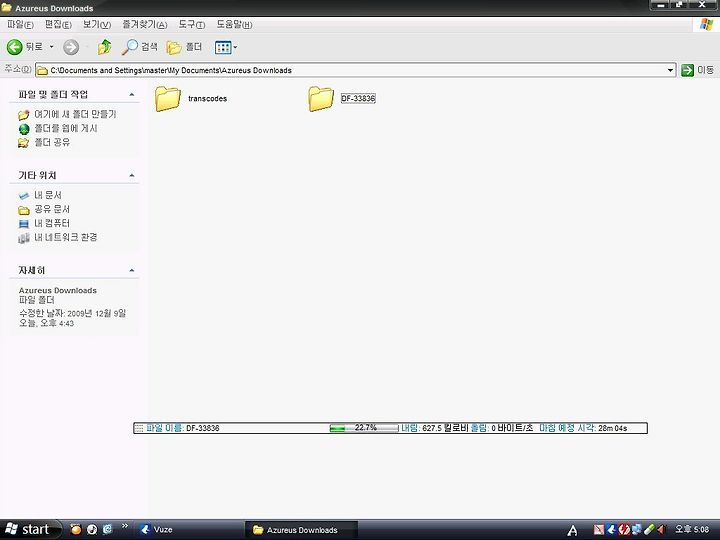
Task: Collapse the 자세히 details panel
Action: (132, 270)
